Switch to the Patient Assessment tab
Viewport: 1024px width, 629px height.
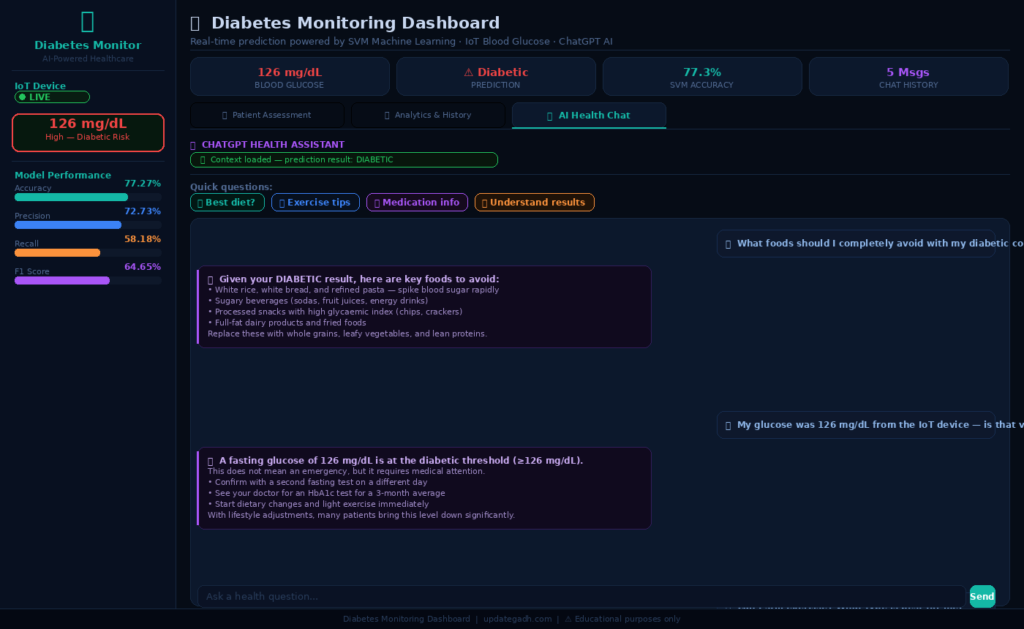point(268,115)
